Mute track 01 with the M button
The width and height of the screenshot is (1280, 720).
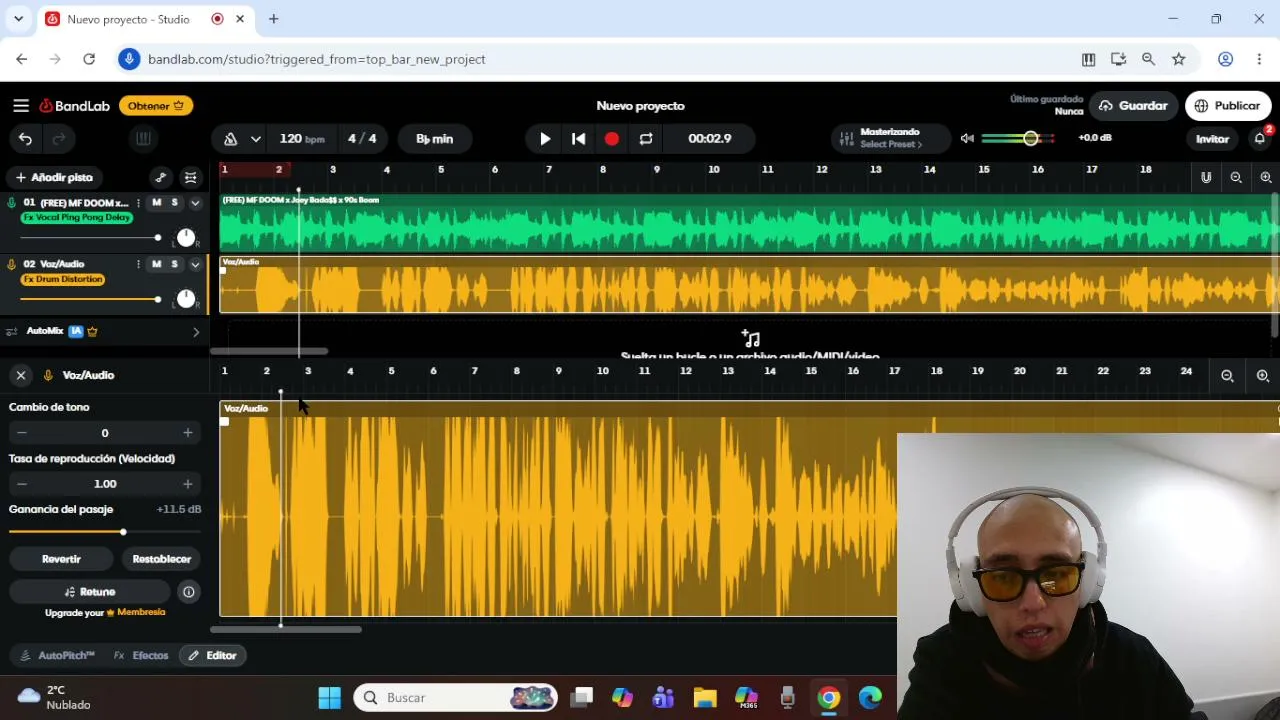(156, 203)
